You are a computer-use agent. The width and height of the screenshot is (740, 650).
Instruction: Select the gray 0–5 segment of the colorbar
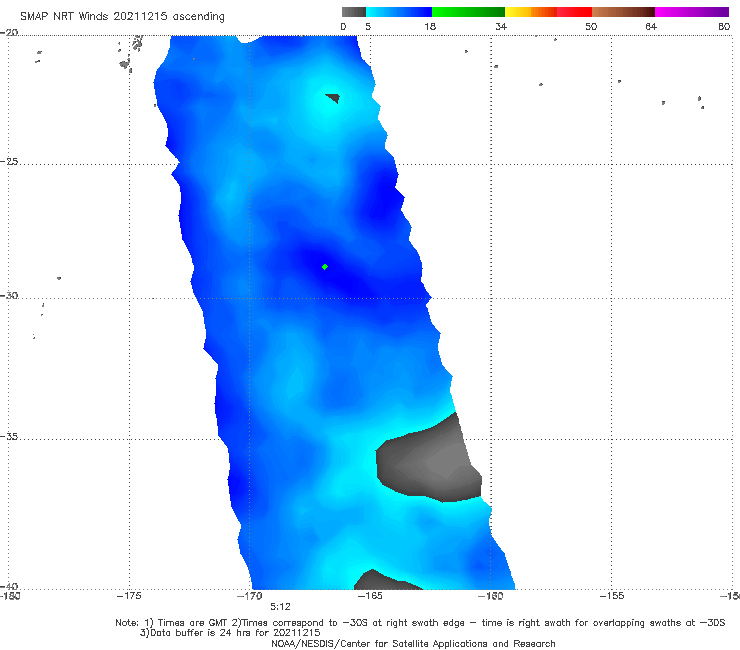(354, 12)
